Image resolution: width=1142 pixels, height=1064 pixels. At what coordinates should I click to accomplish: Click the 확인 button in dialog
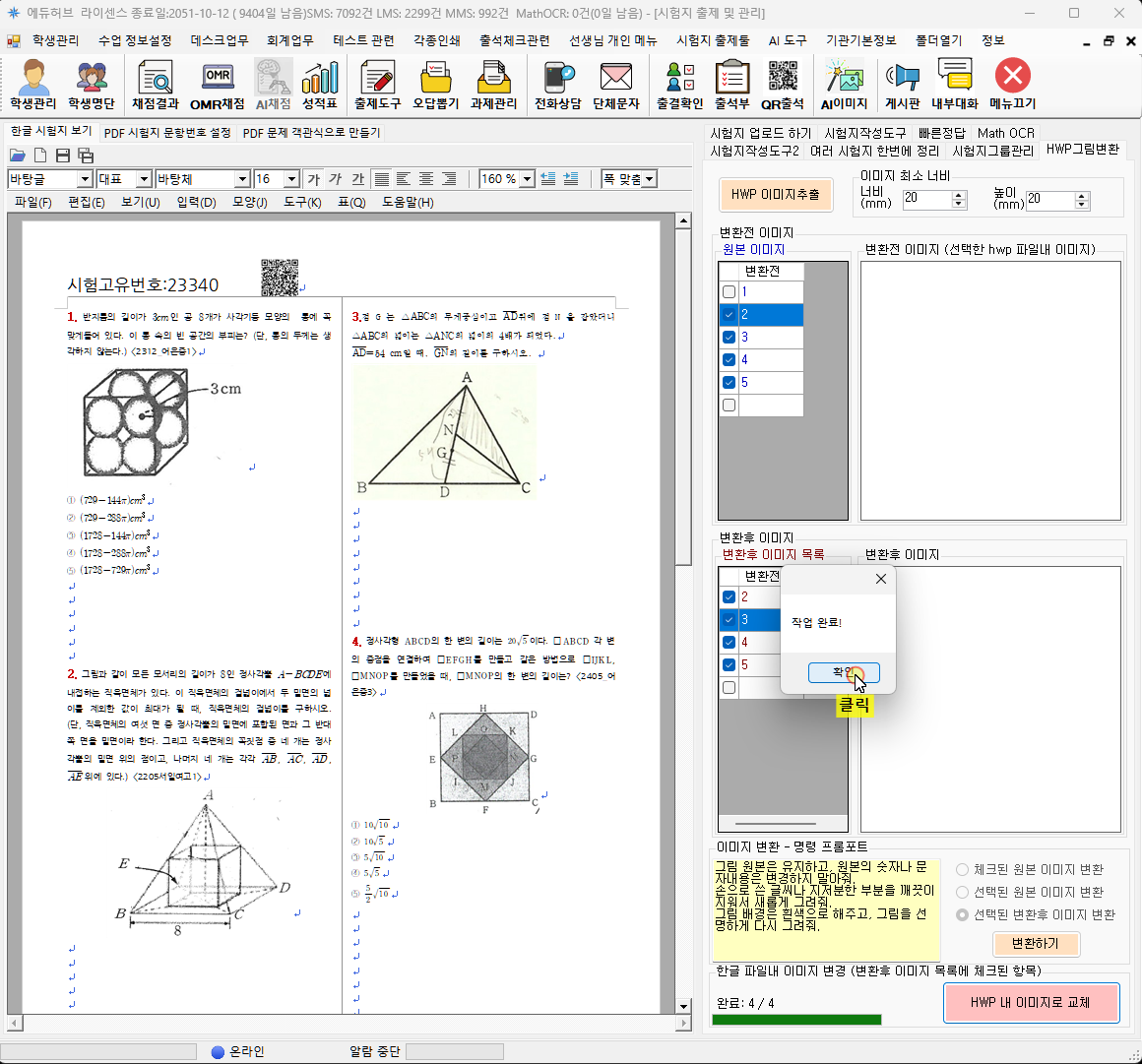coord(843,673)
